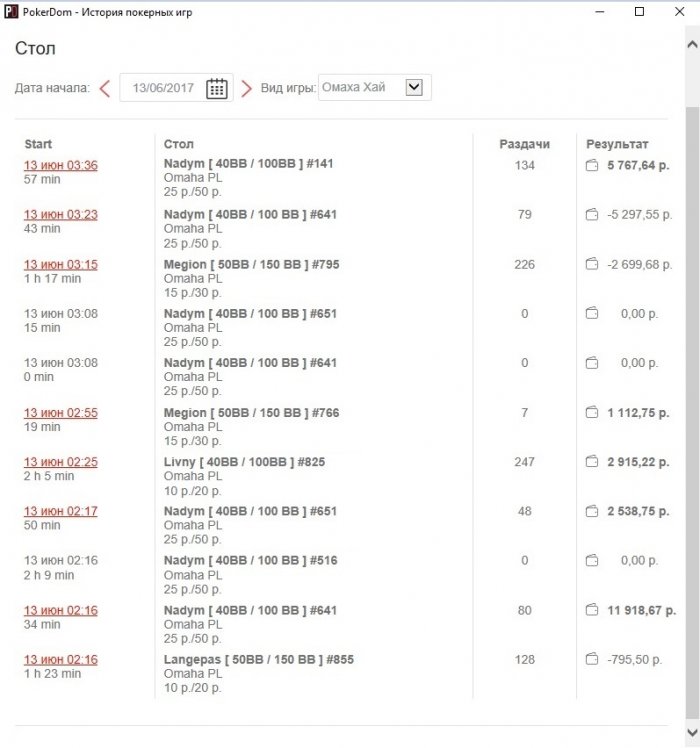This screenshot has height=748, width=700.
Task: Click wallet icon beside 11 918,67 р. result
Action: 592,610
